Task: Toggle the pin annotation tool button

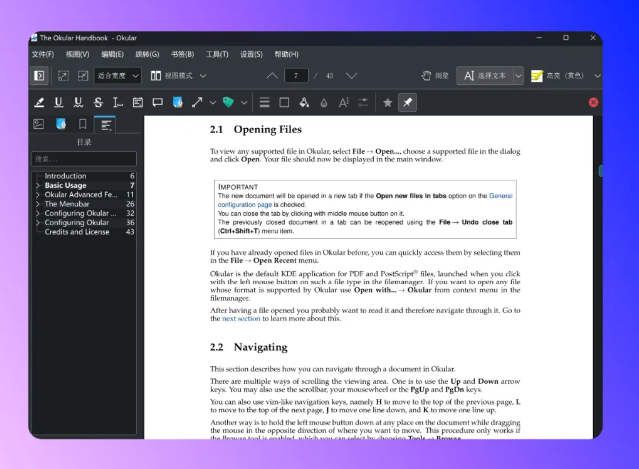Action: [x=408, y=102]
